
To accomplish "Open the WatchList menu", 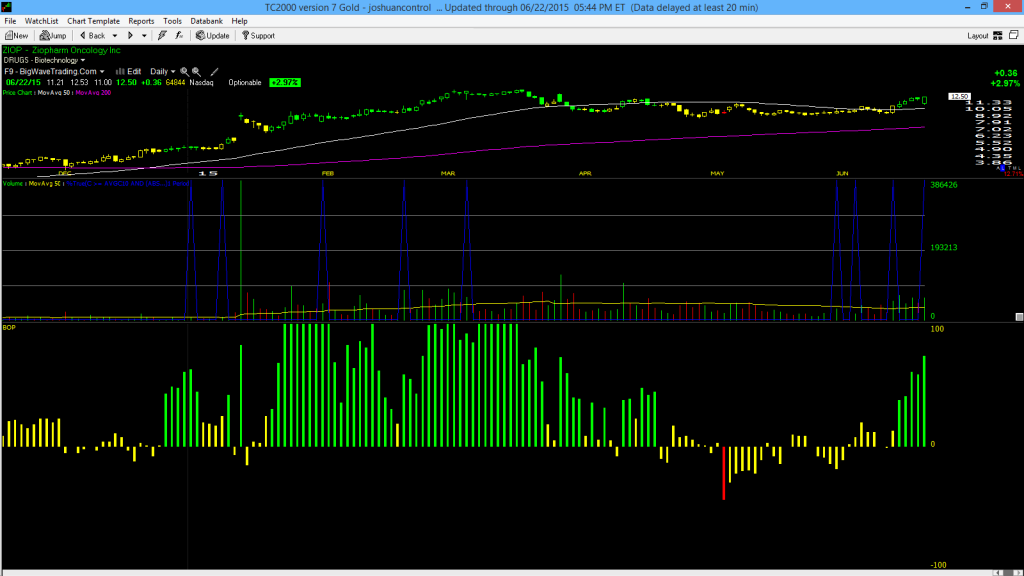I will click(41, 21).
